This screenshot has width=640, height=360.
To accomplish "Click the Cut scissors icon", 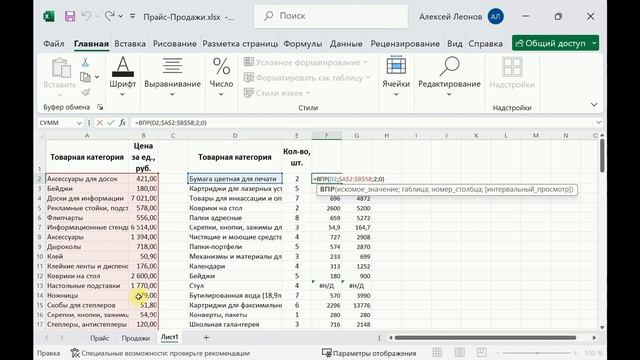I will pos(85,62).
